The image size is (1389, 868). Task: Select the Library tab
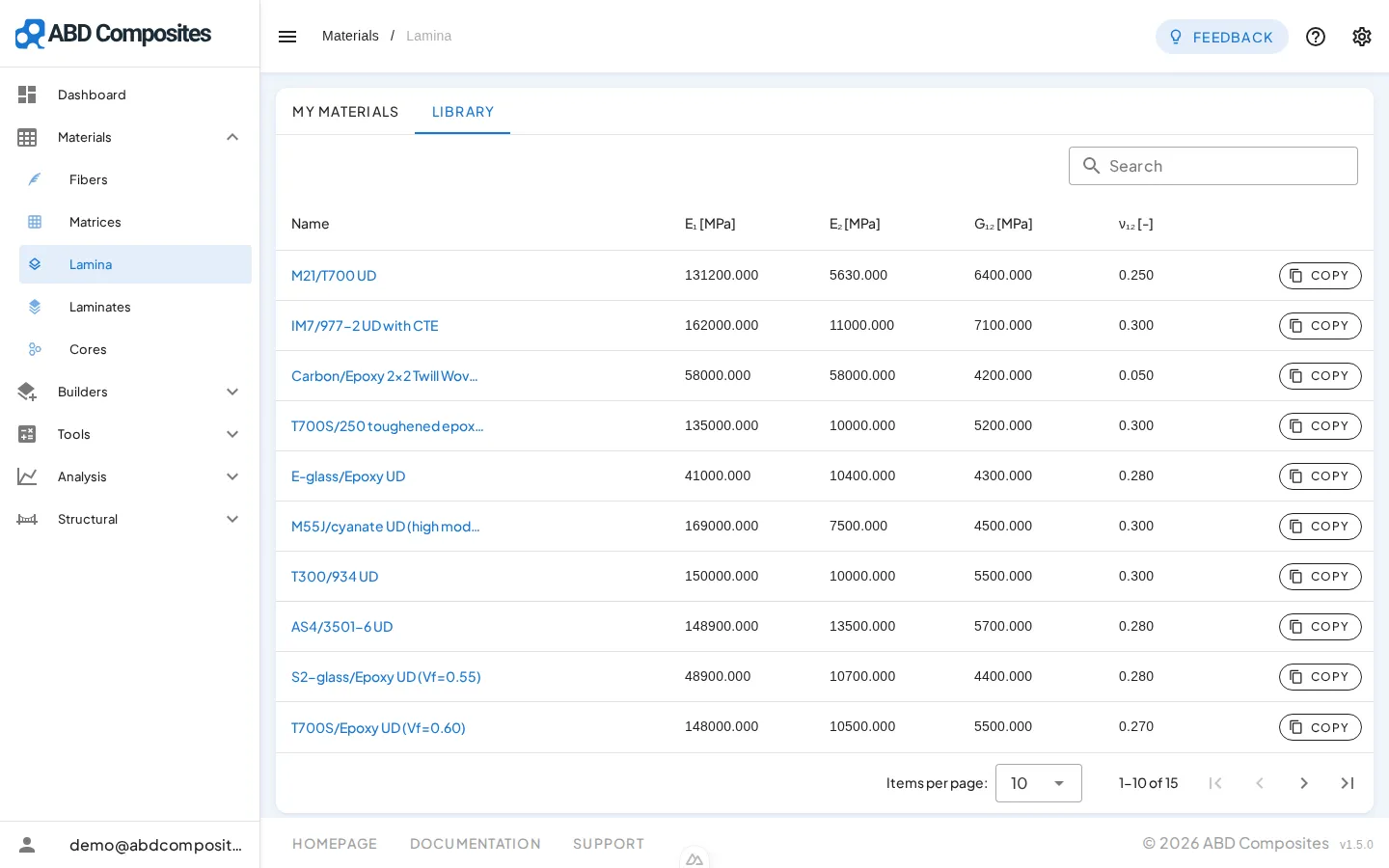pyautogui.click(x=463, y=112)
